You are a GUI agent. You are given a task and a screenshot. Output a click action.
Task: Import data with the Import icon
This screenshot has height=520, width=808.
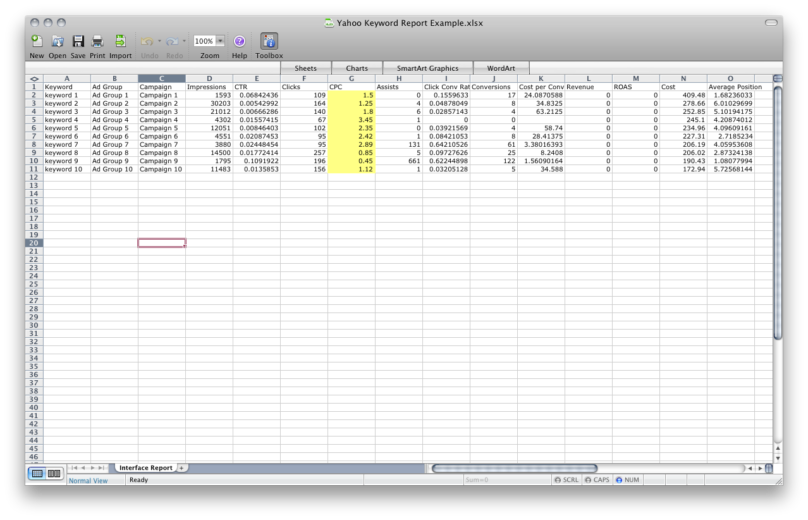[x=120, y=41]
